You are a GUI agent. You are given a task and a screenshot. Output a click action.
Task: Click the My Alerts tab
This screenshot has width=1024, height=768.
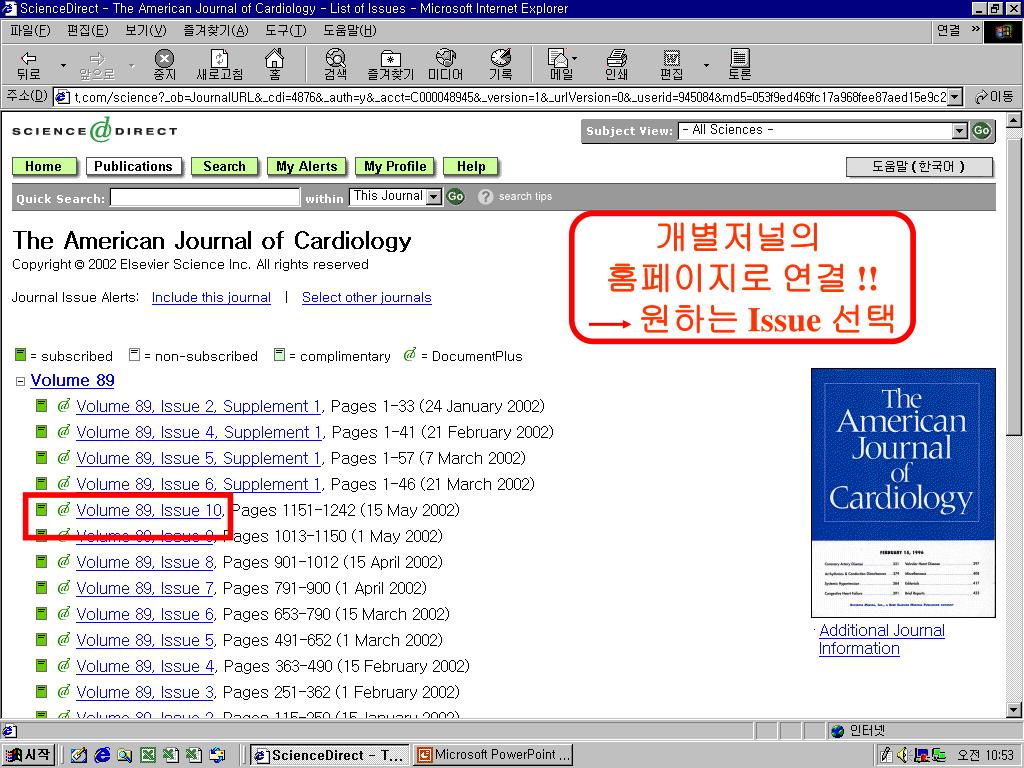[306, 167]
